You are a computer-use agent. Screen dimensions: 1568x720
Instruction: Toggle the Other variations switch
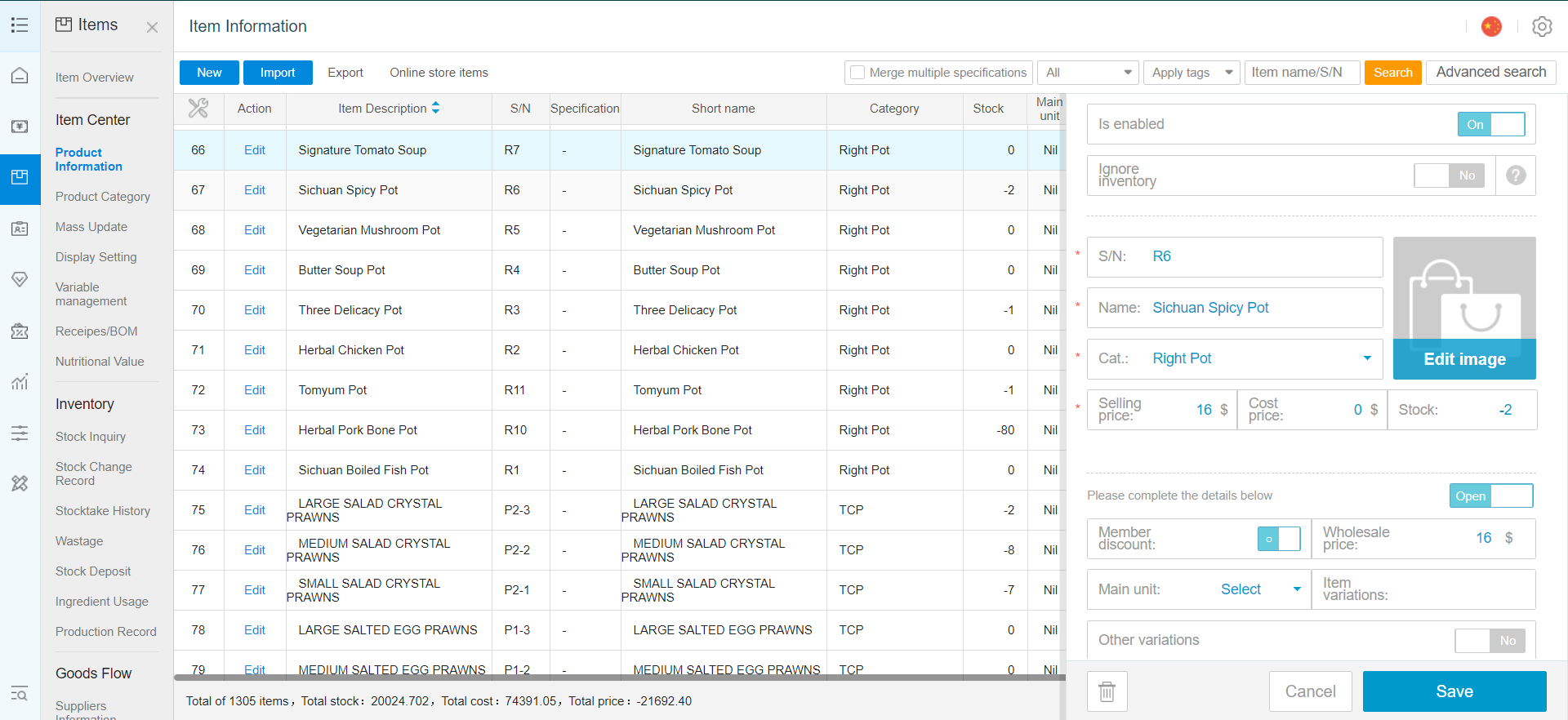[x=1490, y=641]
